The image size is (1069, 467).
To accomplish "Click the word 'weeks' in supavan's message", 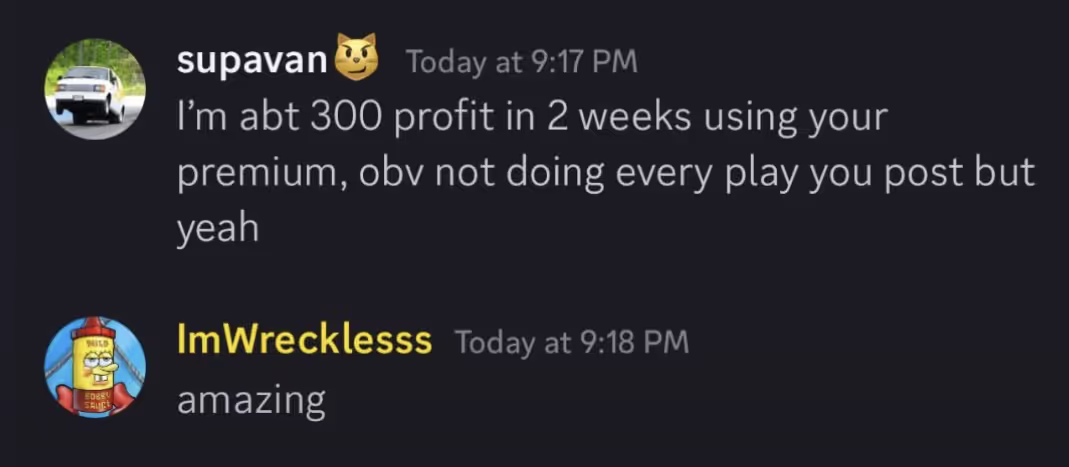I will [637, 118].
